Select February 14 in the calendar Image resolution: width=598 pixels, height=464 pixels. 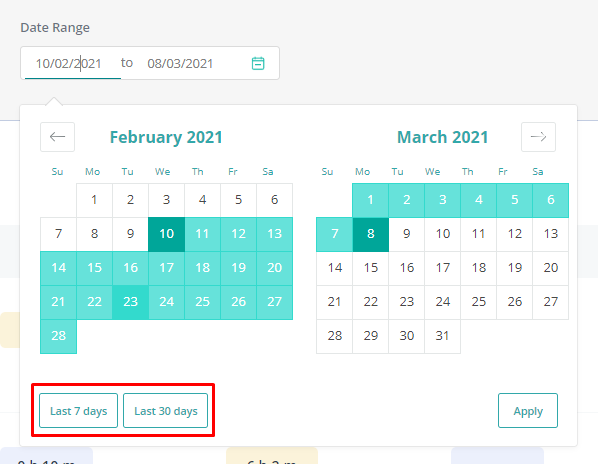58,268
